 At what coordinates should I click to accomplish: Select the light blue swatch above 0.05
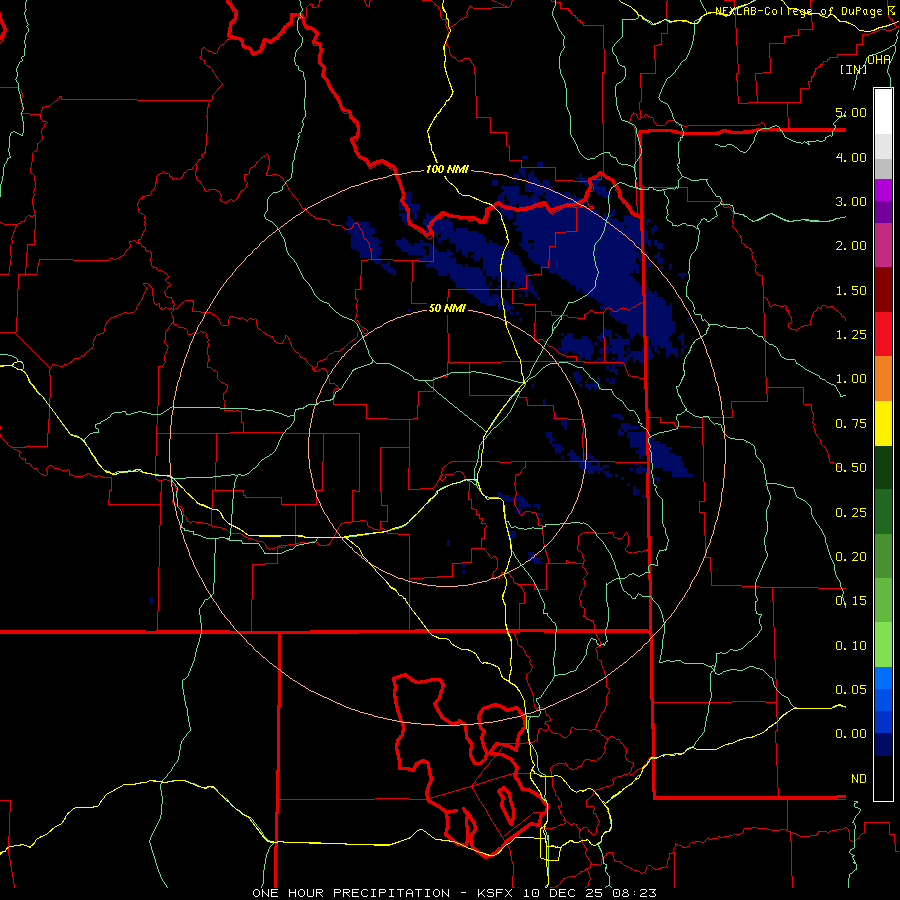coord(883,678)
